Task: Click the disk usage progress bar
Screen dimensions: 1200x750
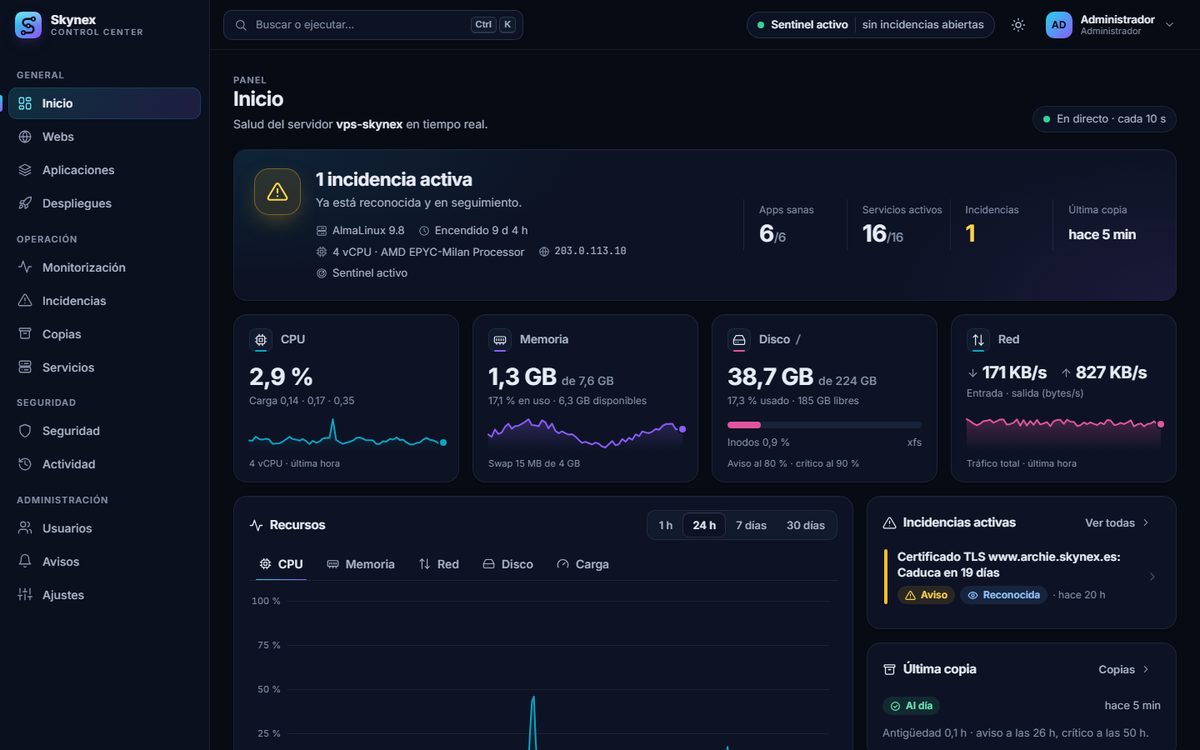Action: (825, 425)
